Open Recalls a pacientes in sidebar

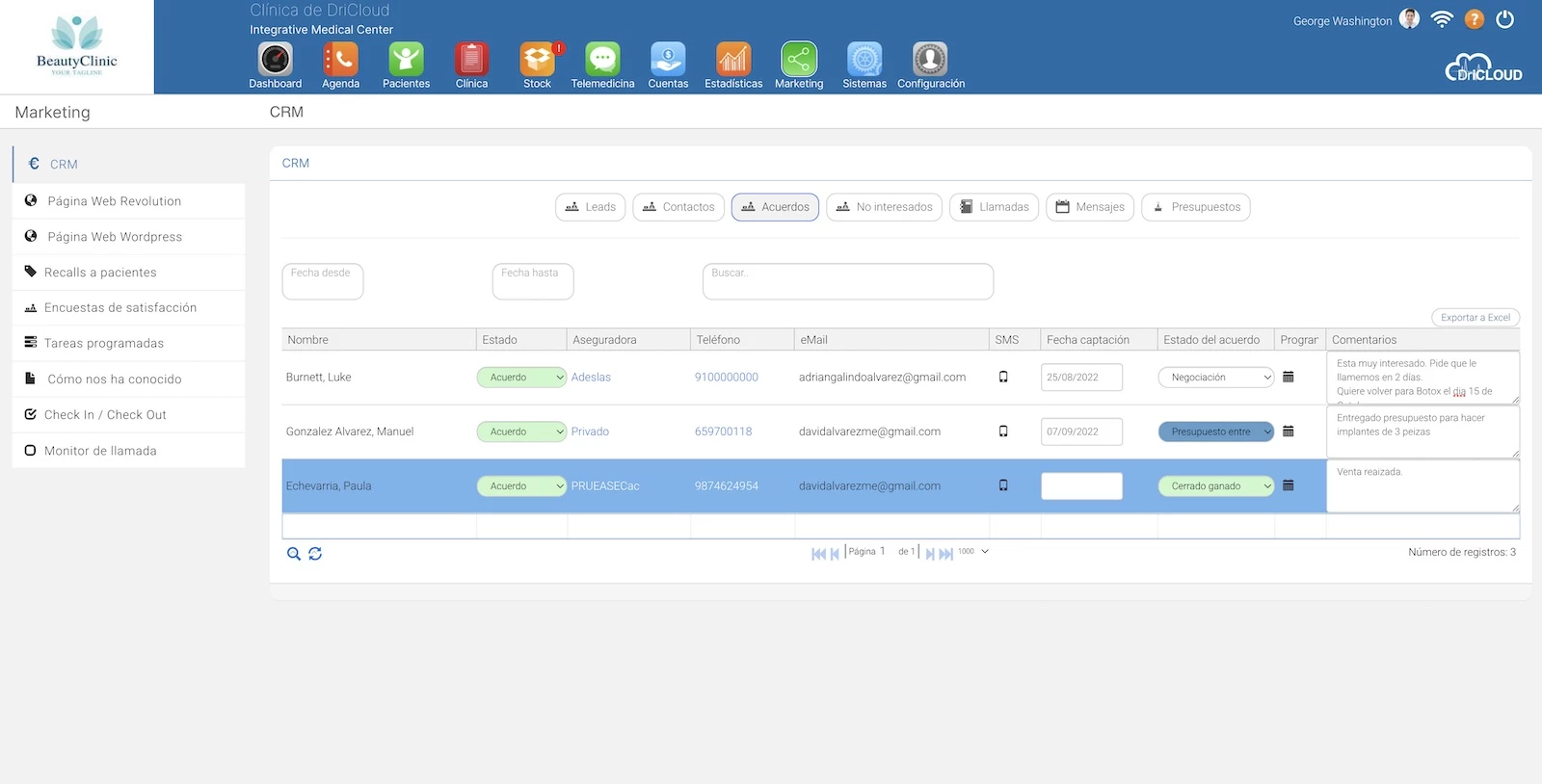(x=129, y=273)
